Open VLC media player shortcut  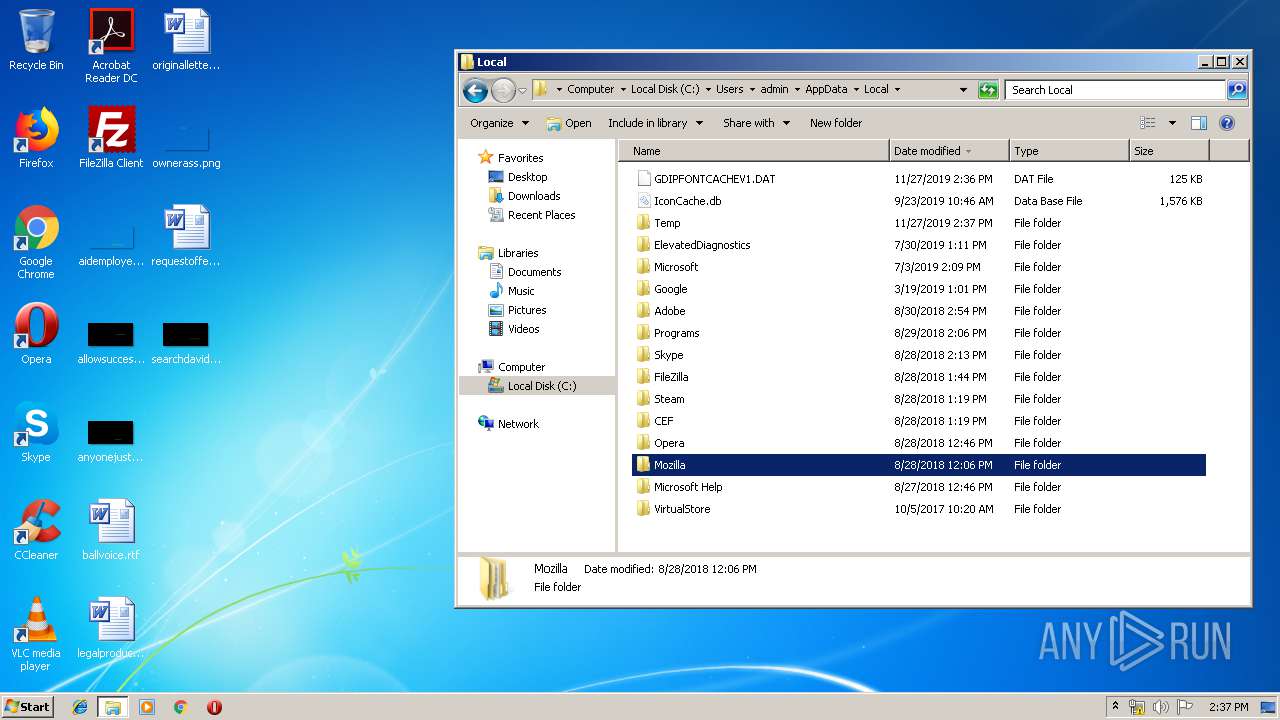[x=36, y=634]
